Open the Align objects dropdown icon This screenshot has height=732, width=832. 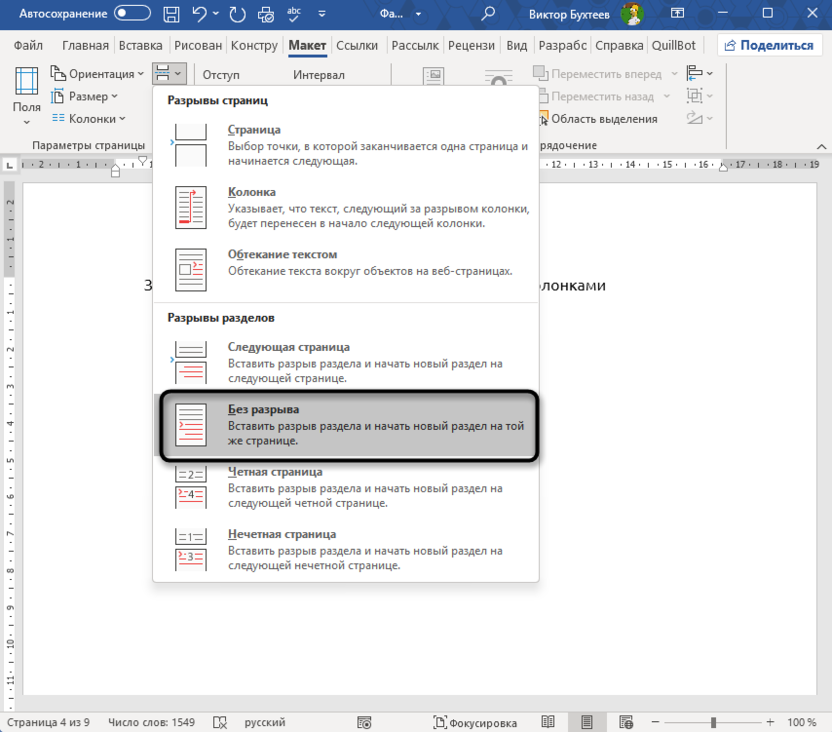(699, 73)
